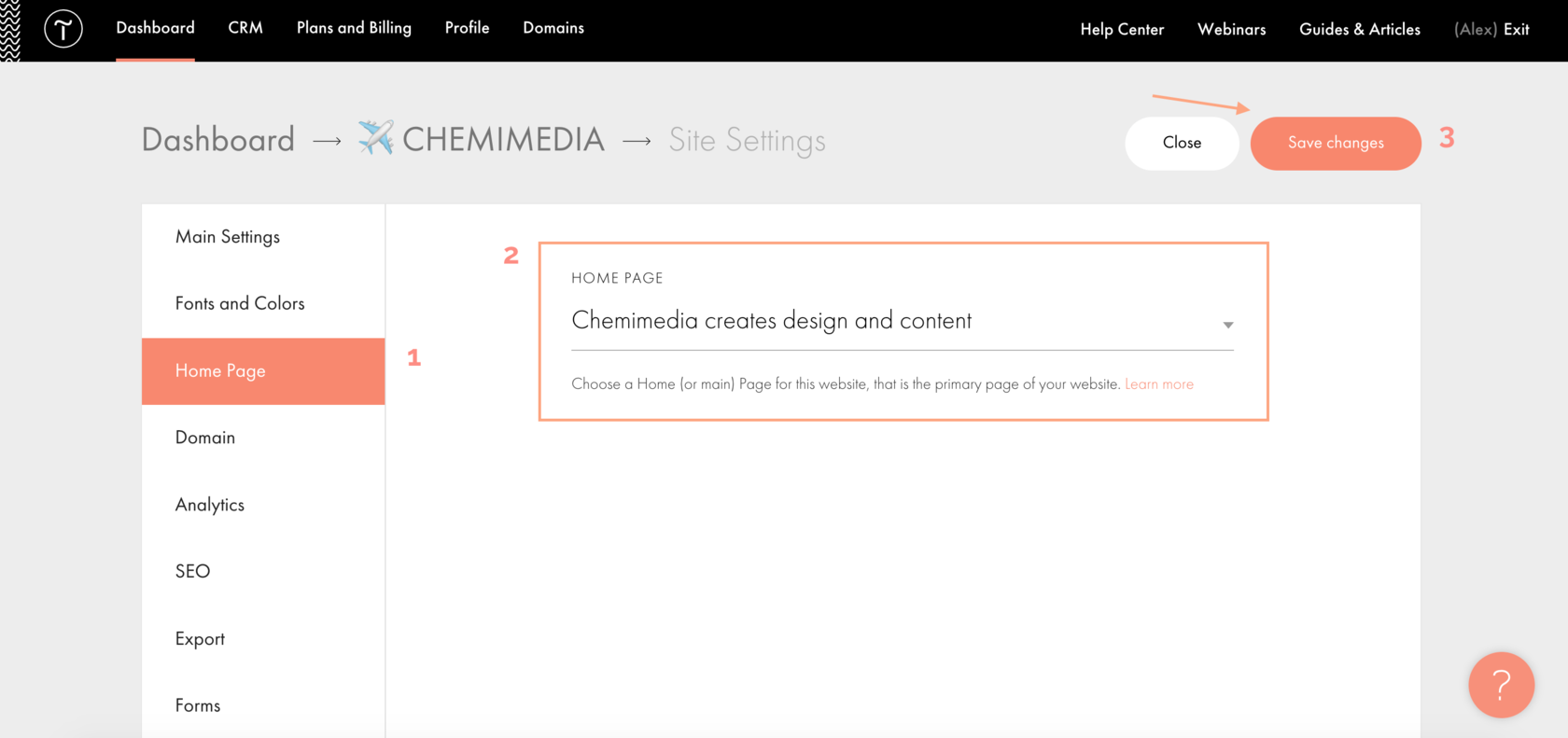The height and width of the screenshot is (738, 1568).
Task: Follow the Learn more link
Action: pyautogui.click(x=1159, y=384)
